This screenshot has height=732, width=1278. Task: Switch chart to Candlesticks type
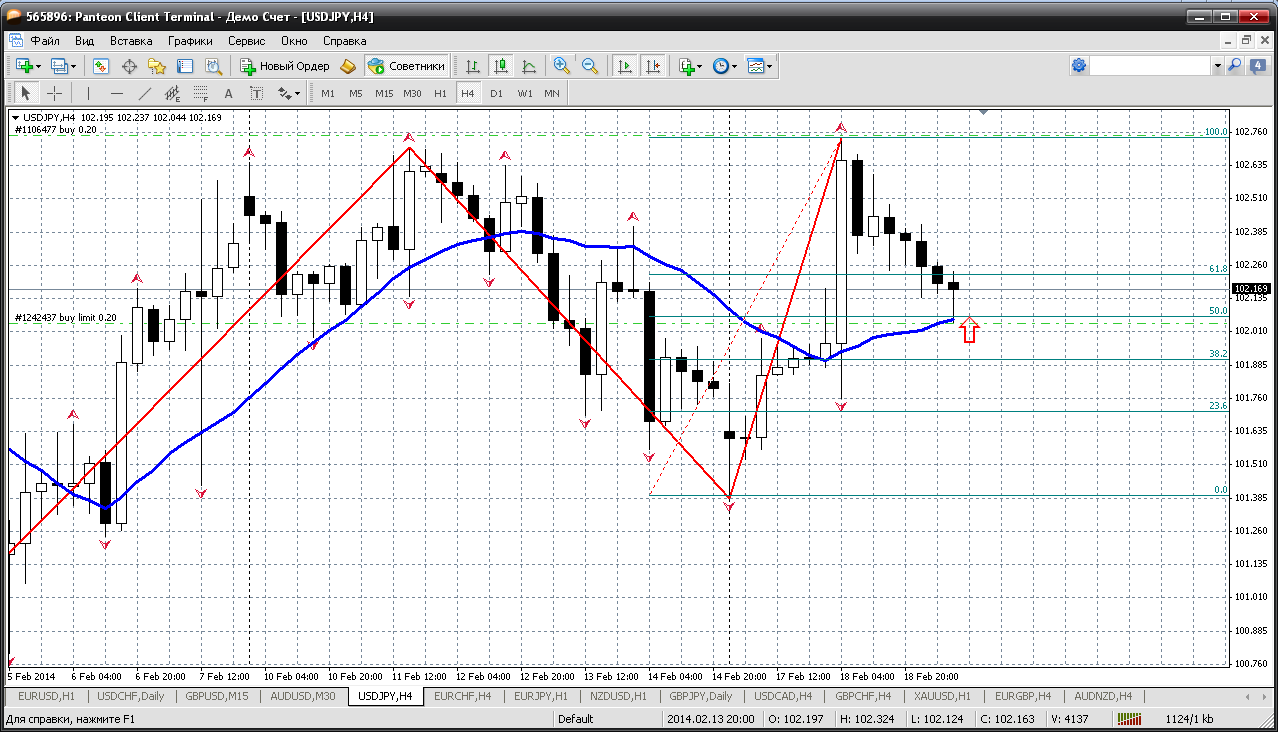pos(501,66)
